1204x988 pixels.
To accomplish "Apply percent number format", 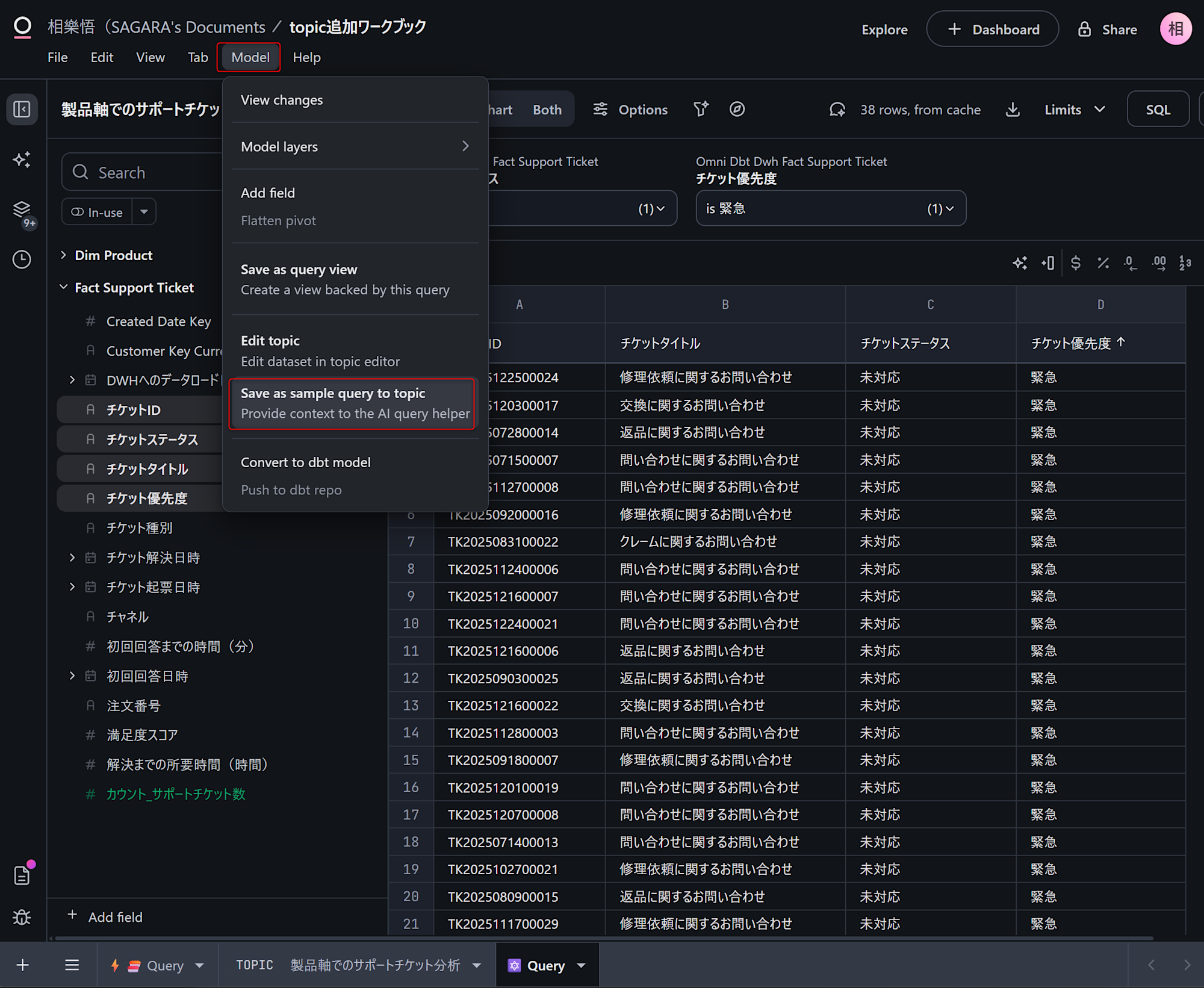I will coord(1103,263).
